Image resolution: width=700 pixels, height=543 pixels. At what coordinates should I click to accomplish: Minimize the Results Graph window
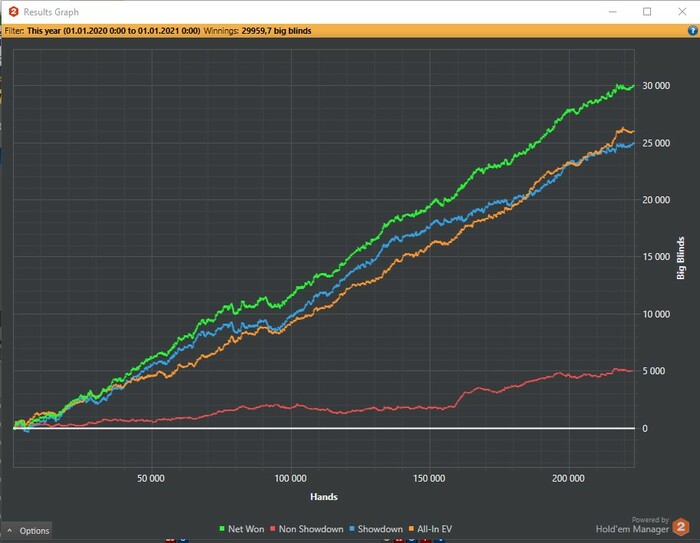(x=612, y=12)
